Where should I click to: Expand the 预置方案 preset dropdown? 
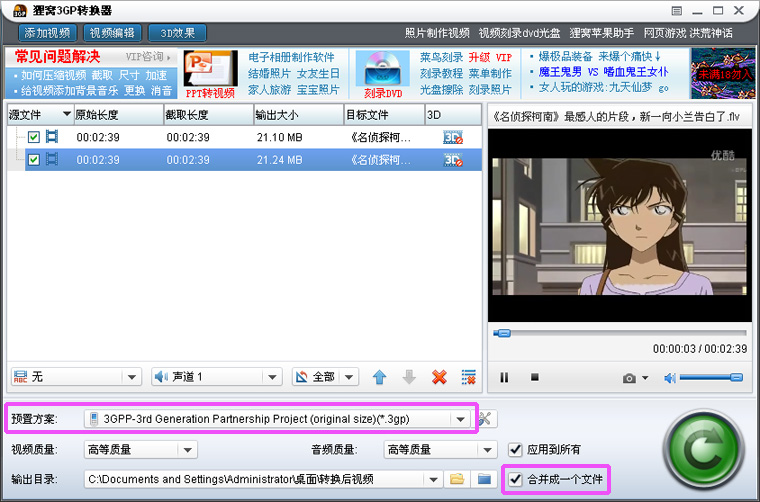pos(460,419)
